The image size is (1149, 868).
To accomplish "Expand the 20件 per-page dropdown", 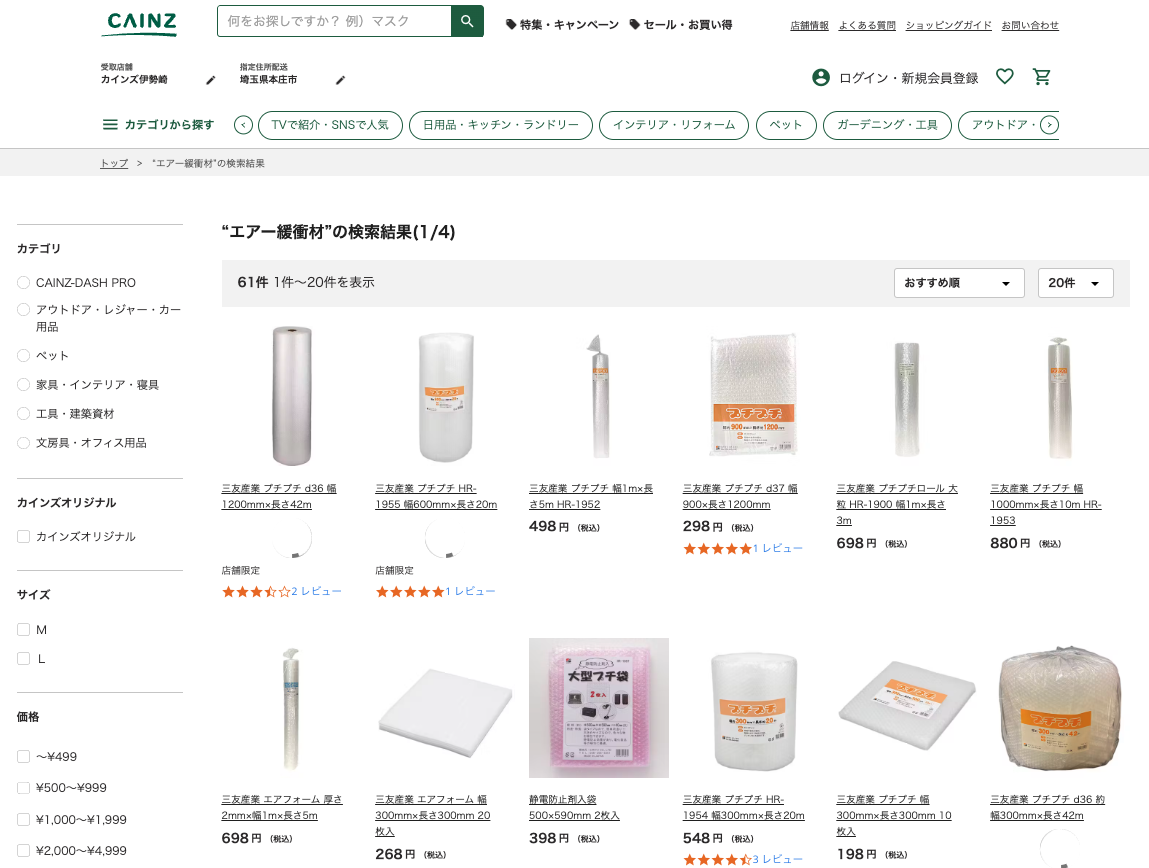I will [1075, 283].
